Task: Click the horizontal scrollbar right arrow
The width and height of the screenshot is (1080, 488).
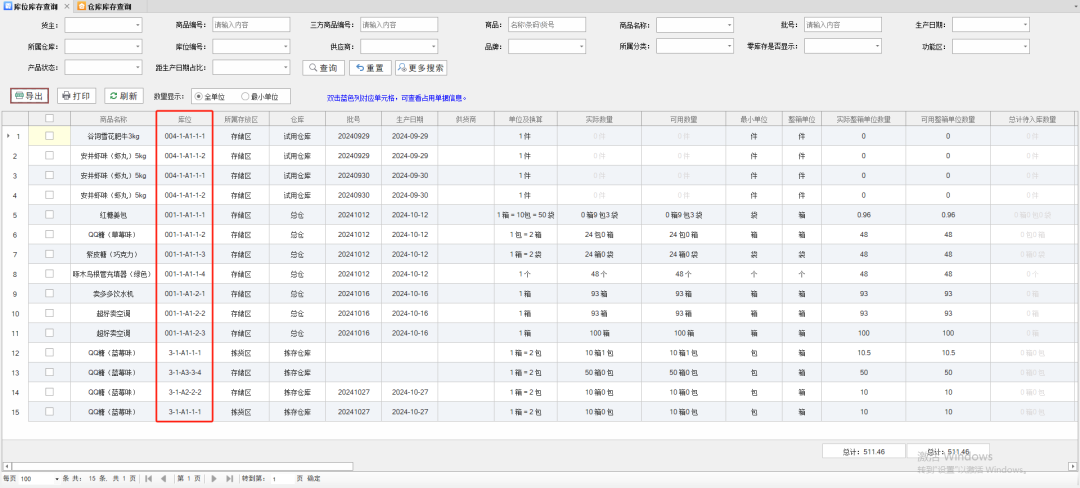Action: (1072, 467)
